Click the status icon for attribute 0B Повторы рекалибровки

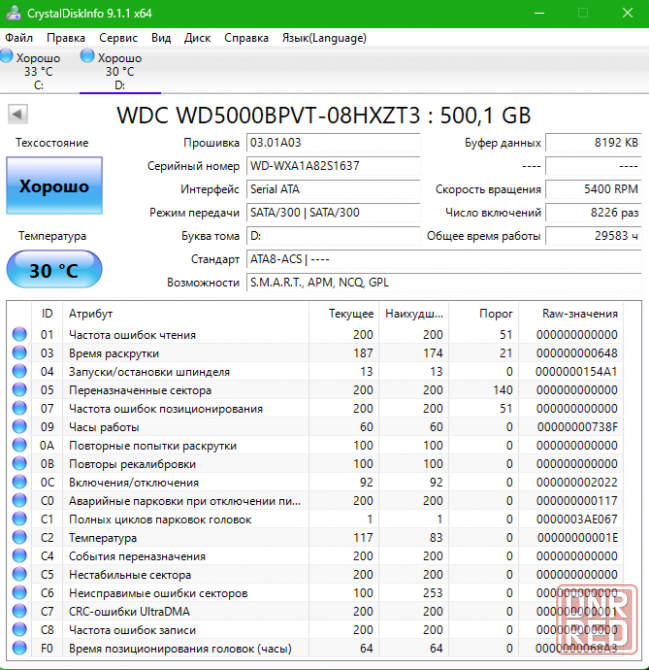click(19, 463)
